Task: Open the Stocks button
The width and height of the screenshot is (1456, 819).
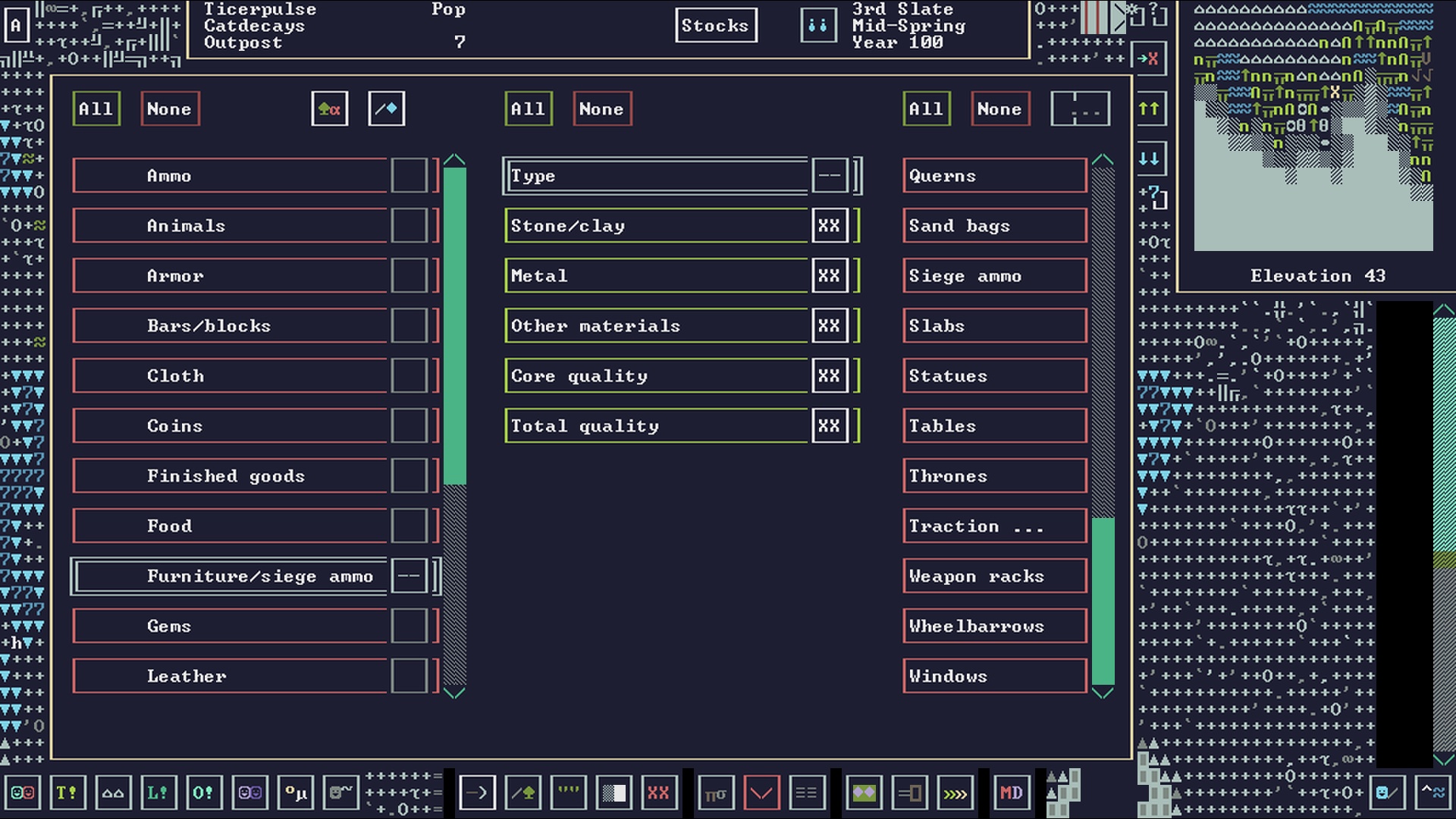Action: coord(715,26)
